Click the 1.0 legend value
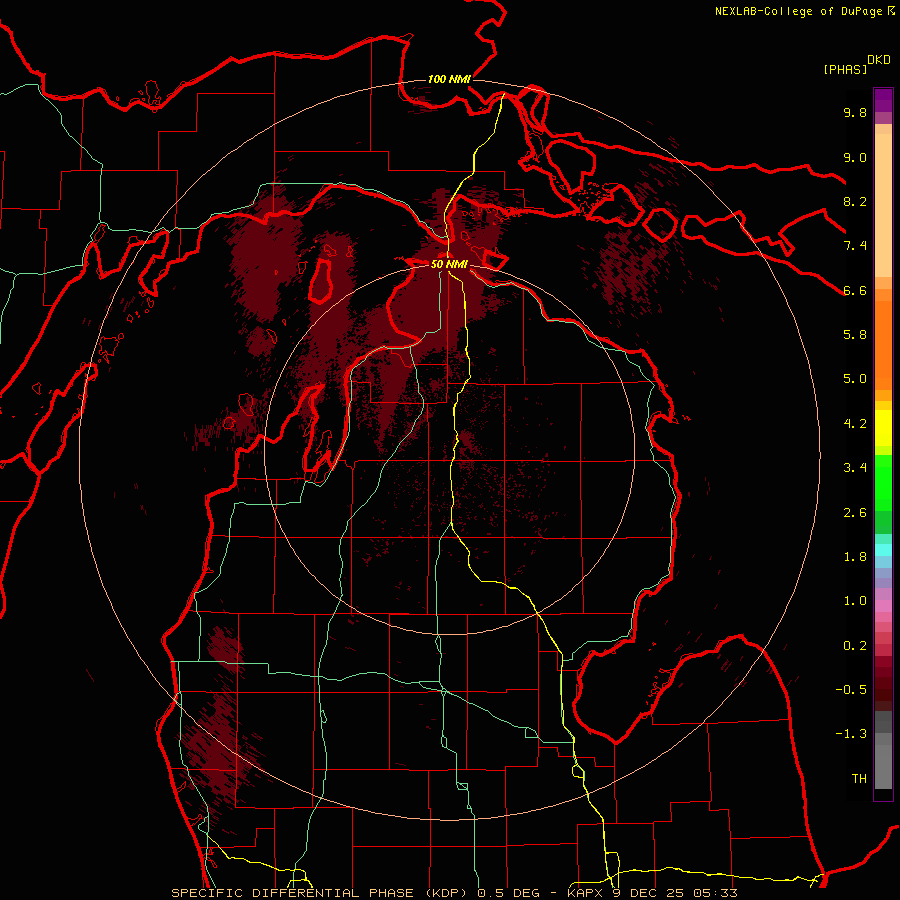Image resolution: width=900 pixels, height=900 pixels. tap(855, 600)
